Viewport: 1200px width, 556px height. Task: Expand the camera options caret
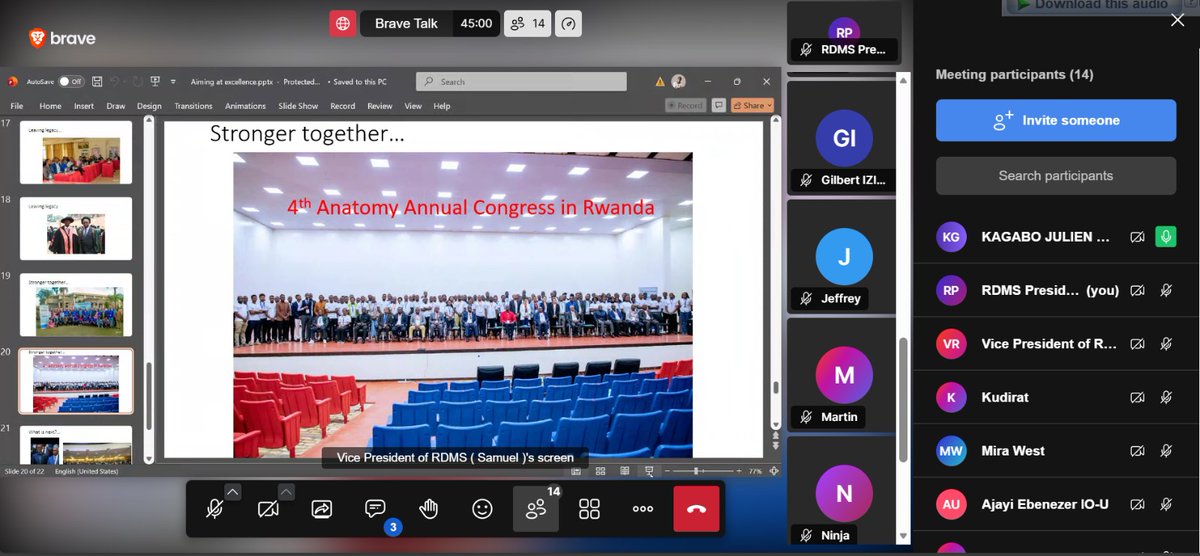pyautogui.click(x=286, y=491)
